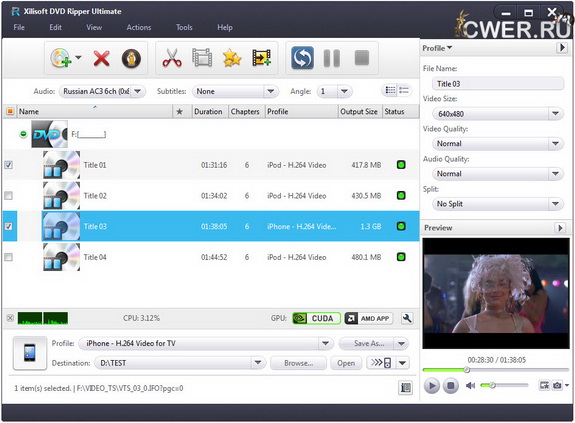Open the filmstrip Edit video tool
575x423 pixels.
202,58
